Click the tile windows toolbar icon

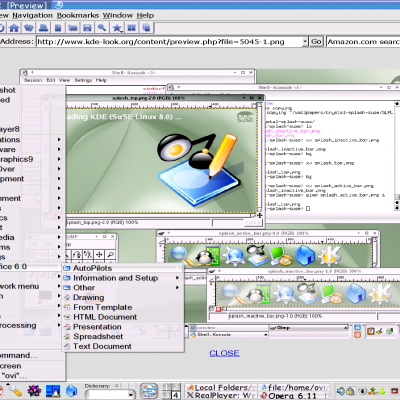point(132,28)
